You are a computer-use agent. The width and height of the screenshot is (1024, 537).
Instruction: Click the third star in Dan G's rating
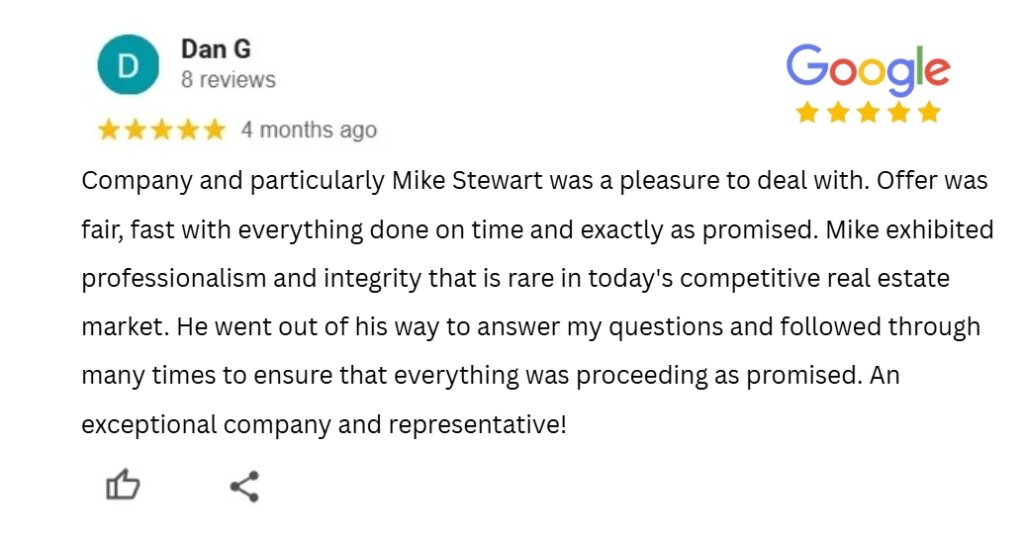(161, 130)
